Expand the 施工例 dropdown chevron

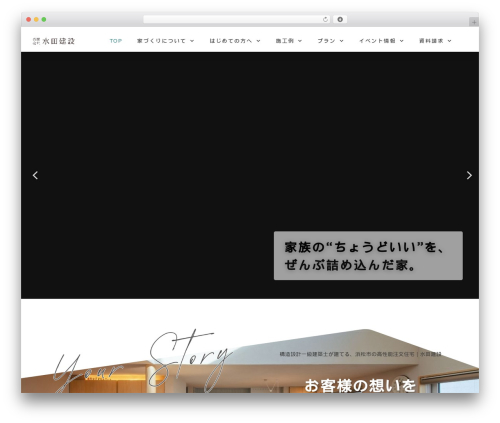pyautogui.click(x=300, y=41)
